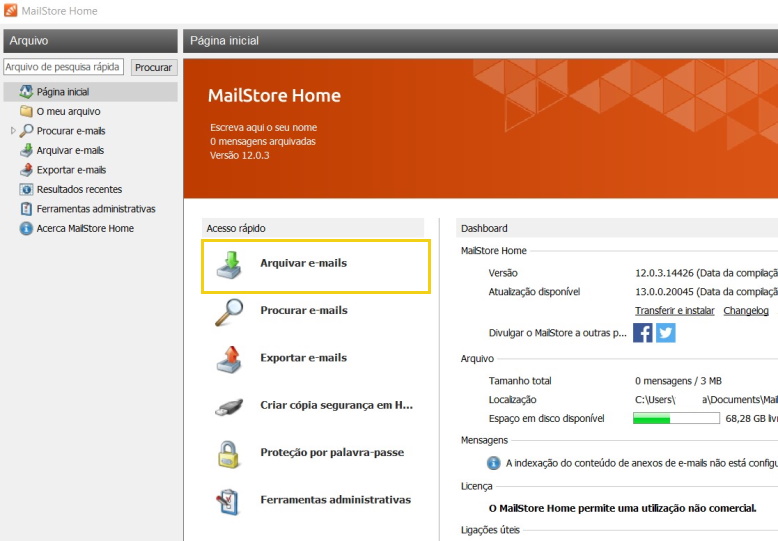The image size is (778, 541).
Task: Click the version value '12.0.3.14426'
Action: 664,273
